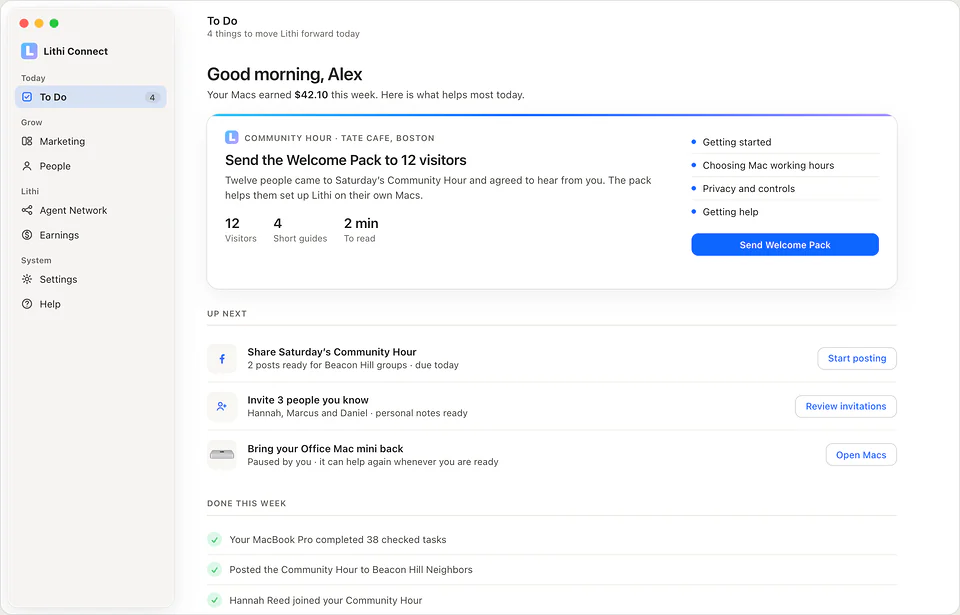
Task: Click the Open Macs button
Action: click(x=861, y=455)
